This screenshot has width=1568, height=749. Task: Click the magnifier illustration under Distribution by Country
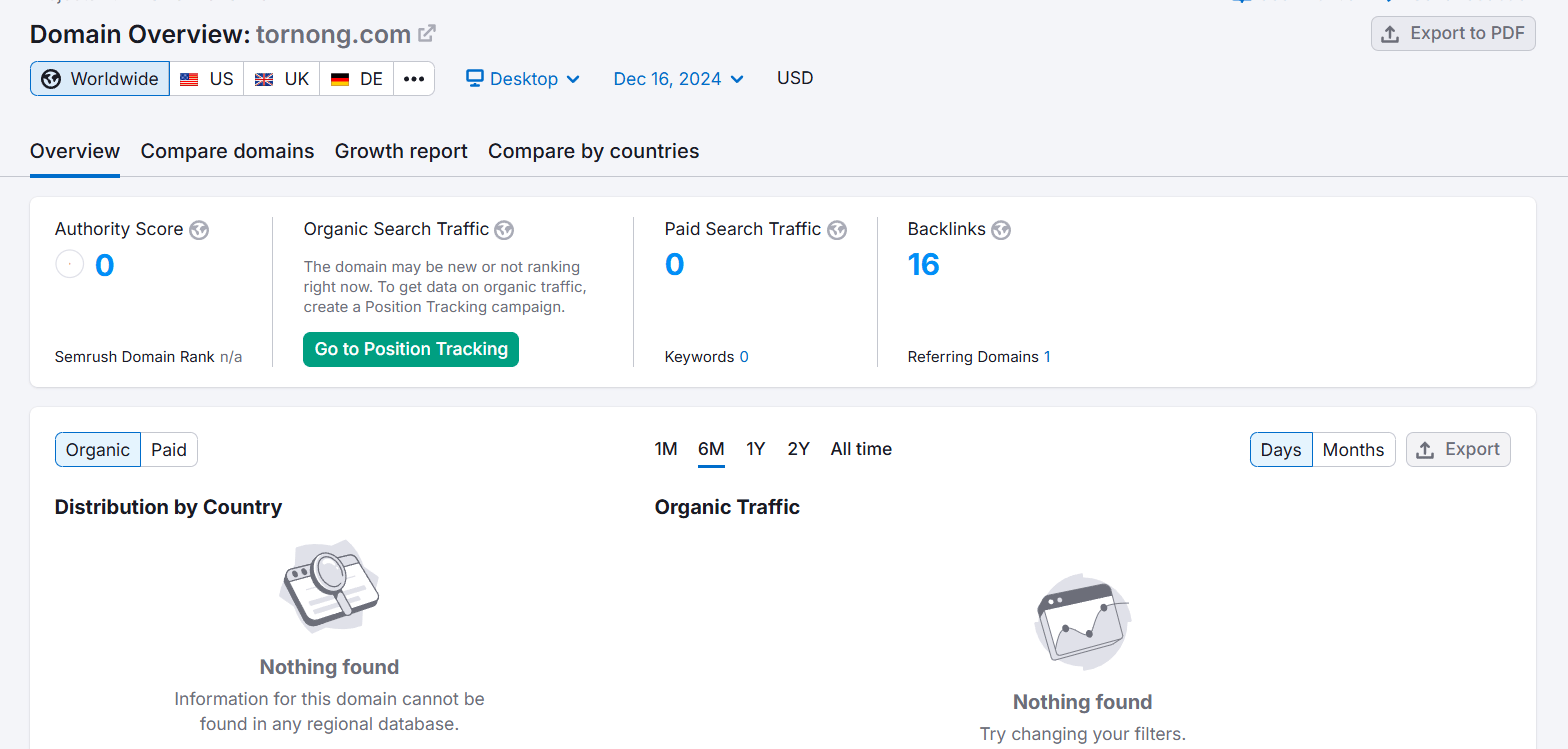tap(329, 588)
